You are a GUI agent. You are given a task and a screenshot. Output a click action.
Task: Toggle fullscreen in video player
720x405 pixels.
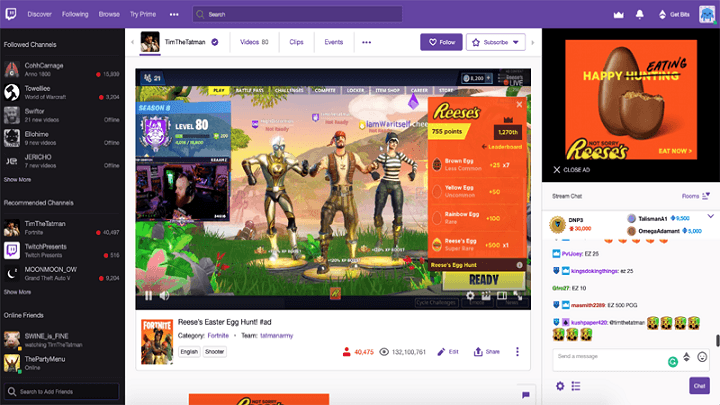(518, 296)
